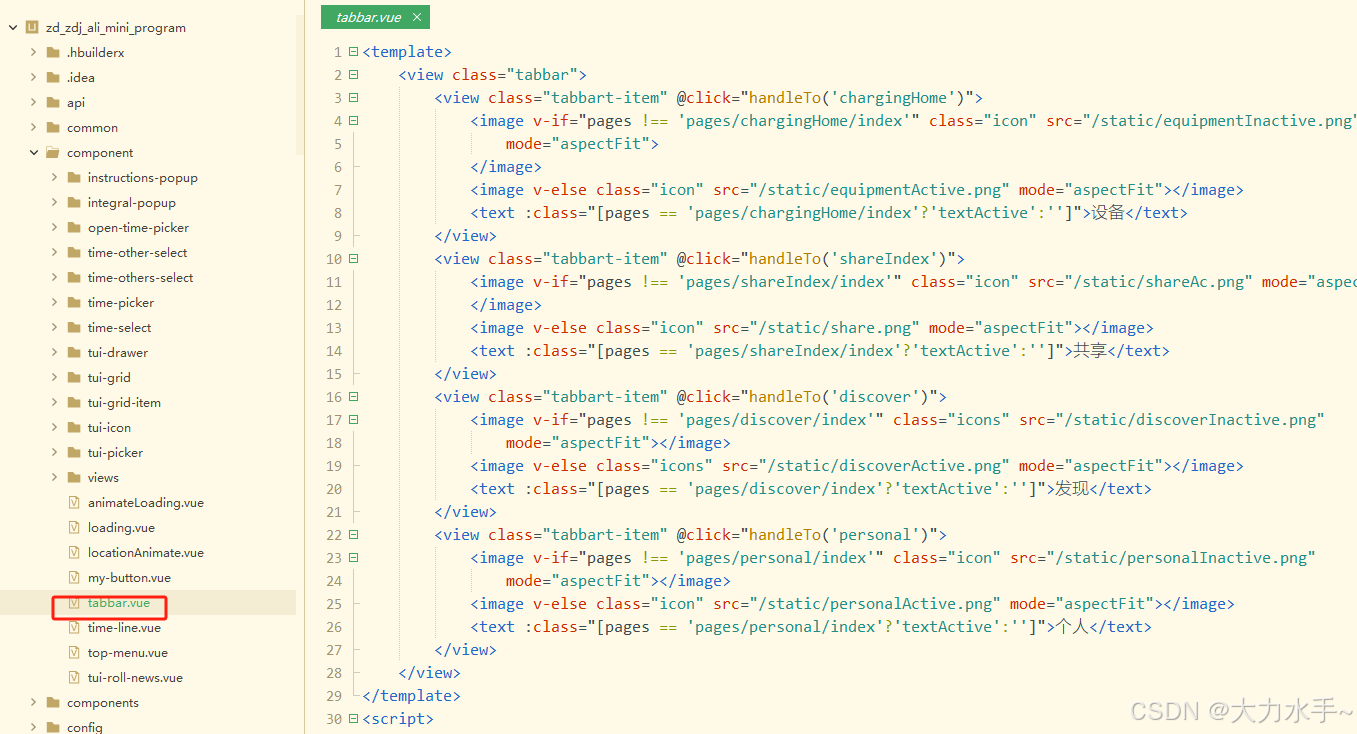Collapse the zd_zdj_ali_mini_program project root
This screenshot has height=734, width=1357.
tap(13, 28)
